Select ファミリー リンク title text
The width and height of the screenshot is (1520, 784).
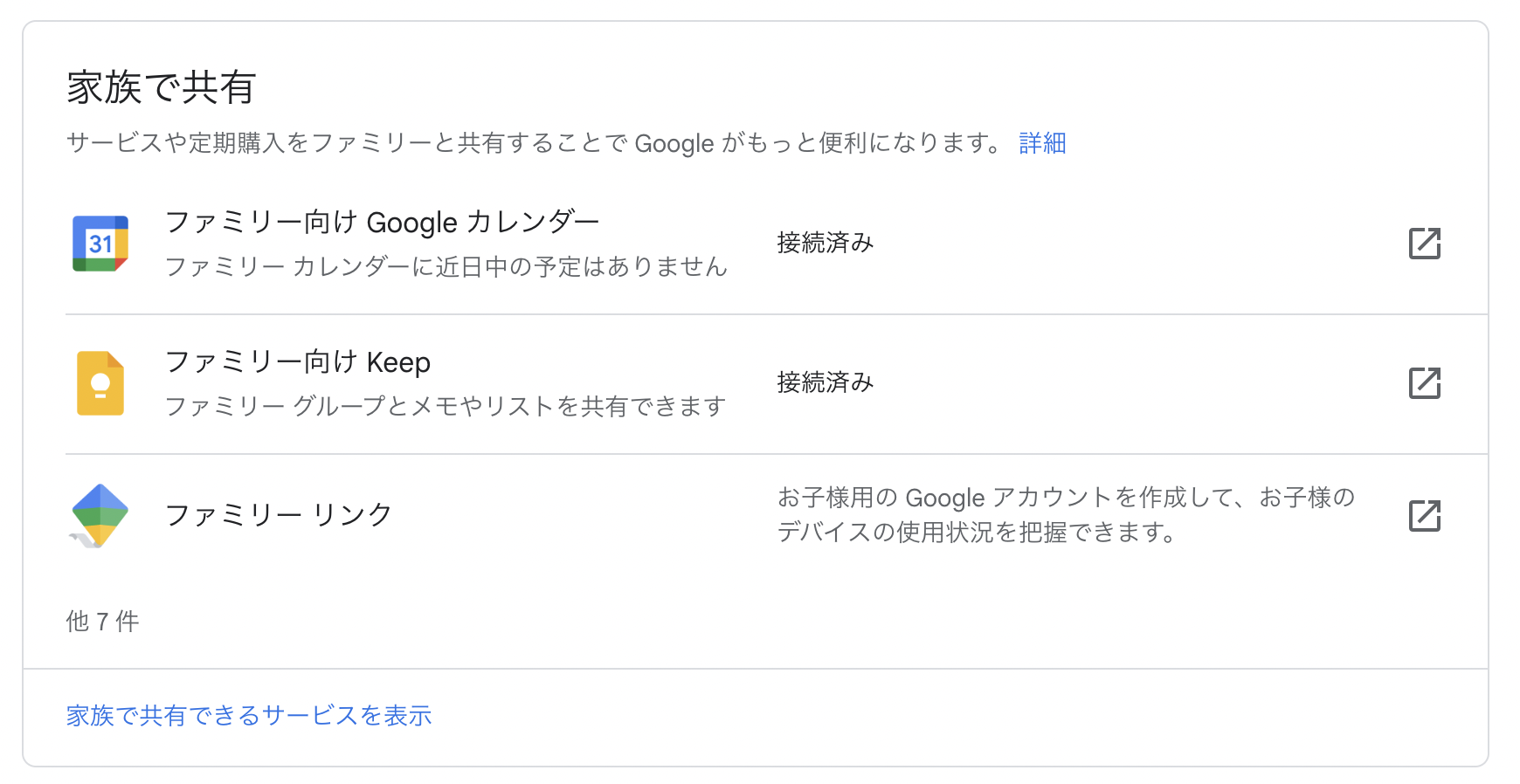coord(279,515)
